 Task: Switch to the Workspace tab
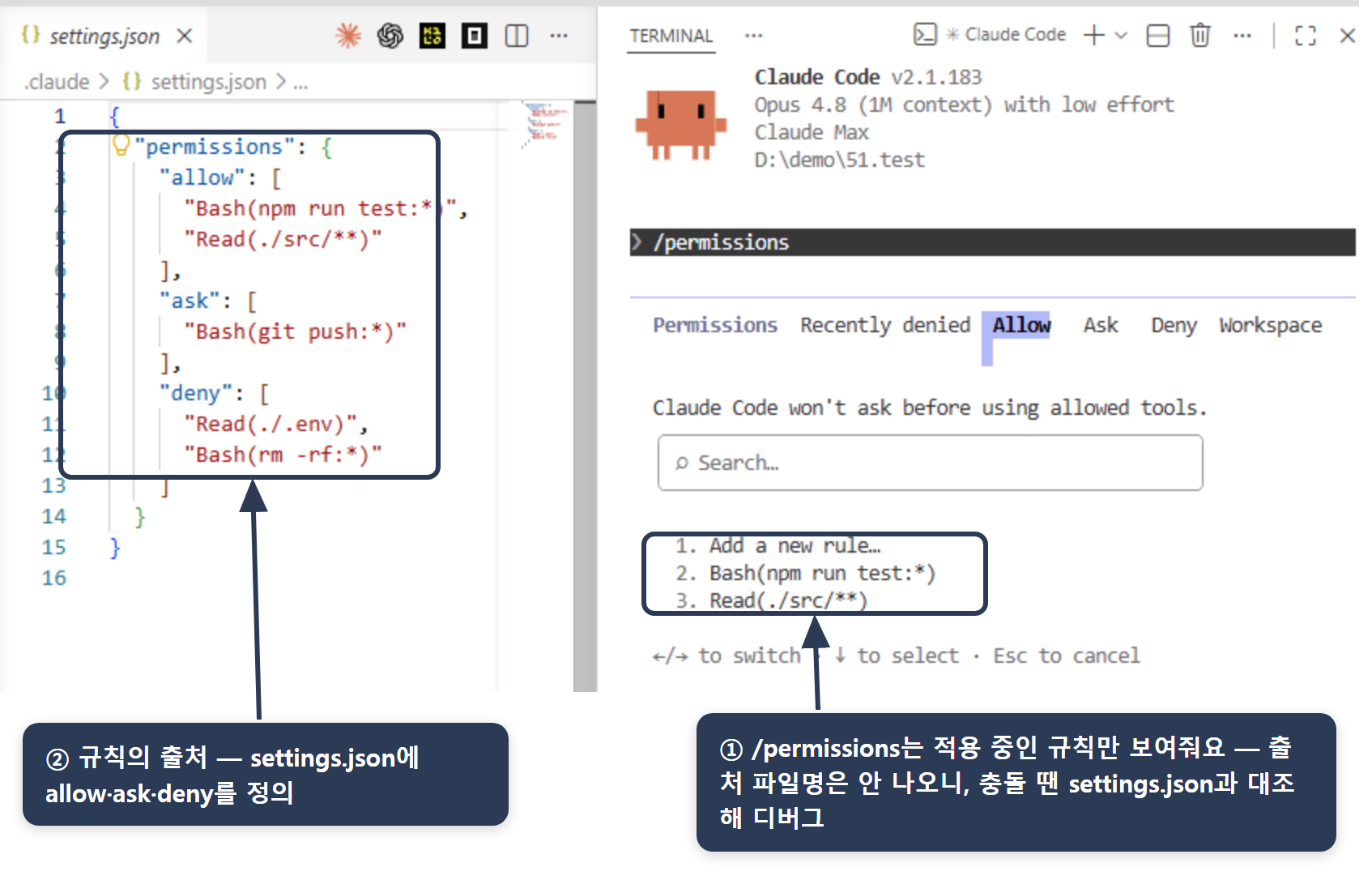pyautogui.click(x=1270, y=325)
